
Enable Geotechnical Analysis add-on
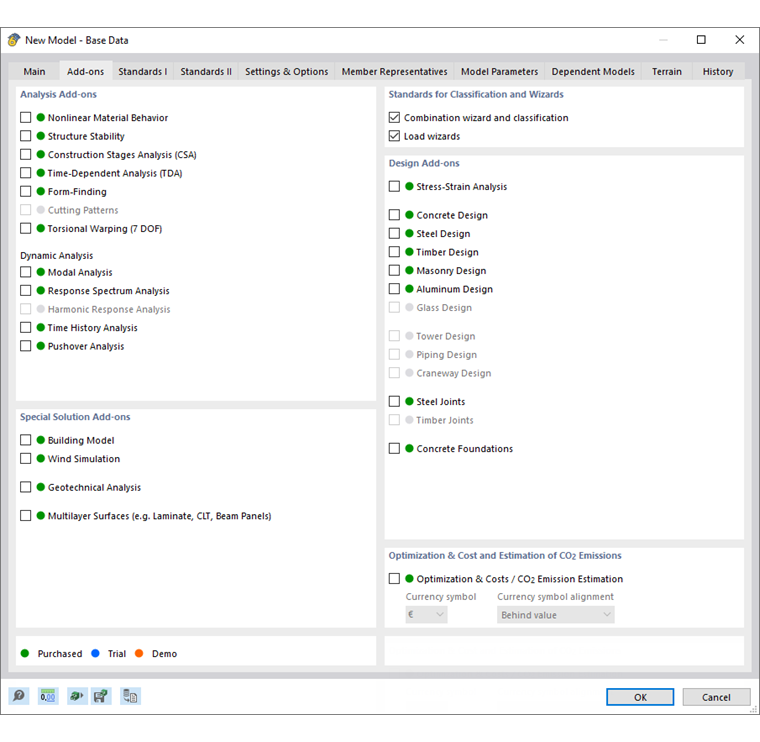pyautogui.click(x=26, y=487)
